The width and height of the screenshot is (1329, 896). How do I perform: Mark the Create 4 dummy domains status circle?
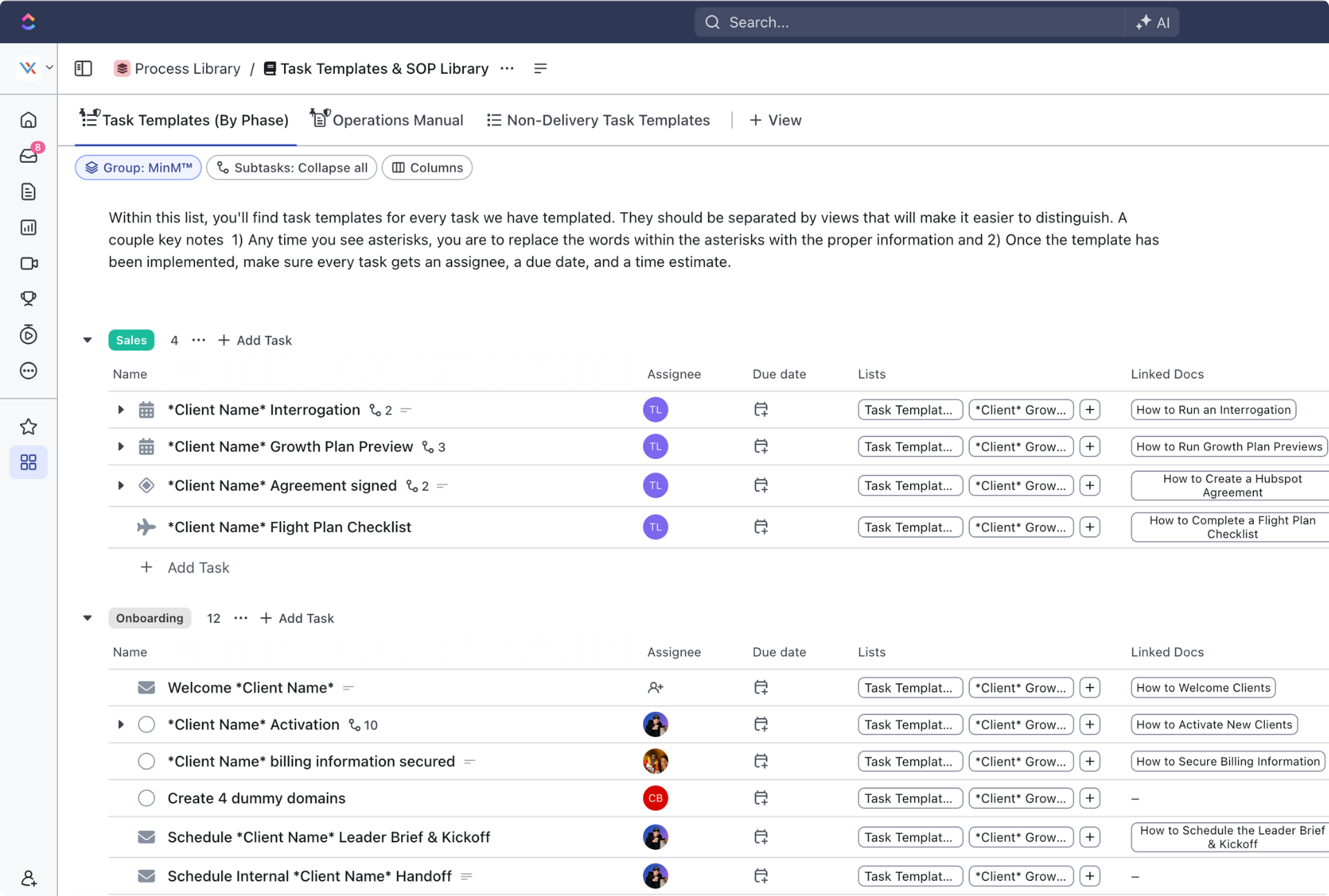[146, 798]
